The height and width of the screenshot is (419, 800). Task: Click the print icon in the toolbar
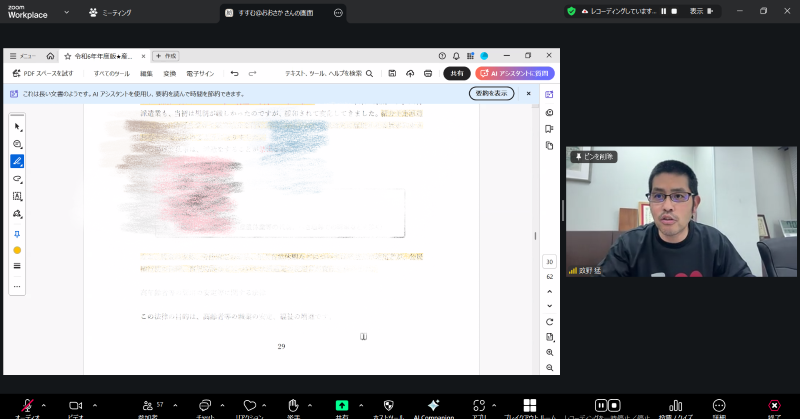point(427,73)
